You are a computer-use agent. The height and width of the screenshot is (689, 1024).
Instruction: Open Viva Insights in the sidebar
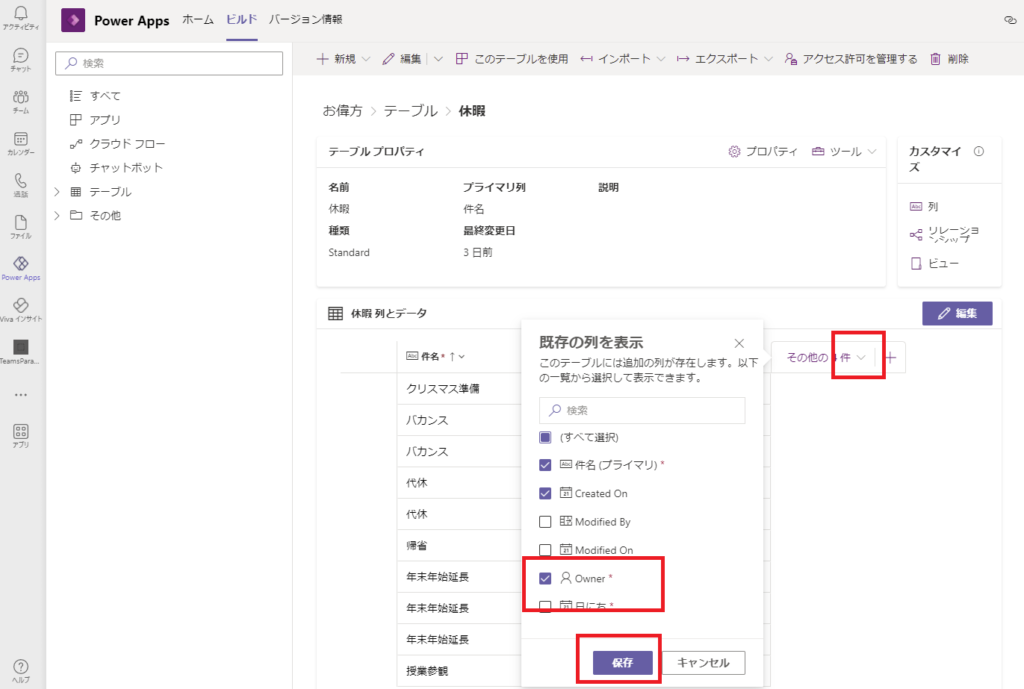[21, 310]
